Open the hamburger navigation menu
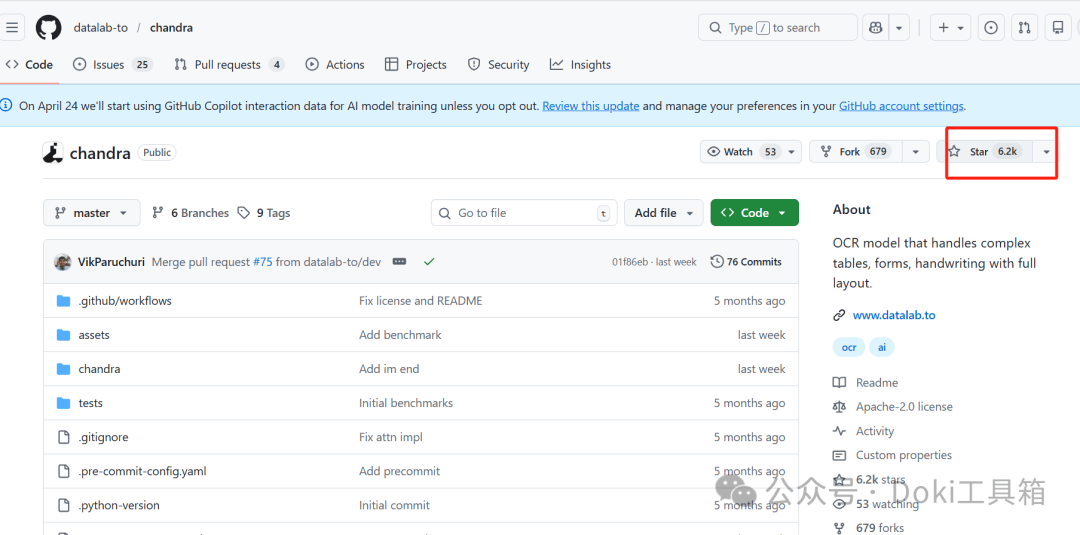The height and width of the screenshot is (535, 1080). (13, 28)
